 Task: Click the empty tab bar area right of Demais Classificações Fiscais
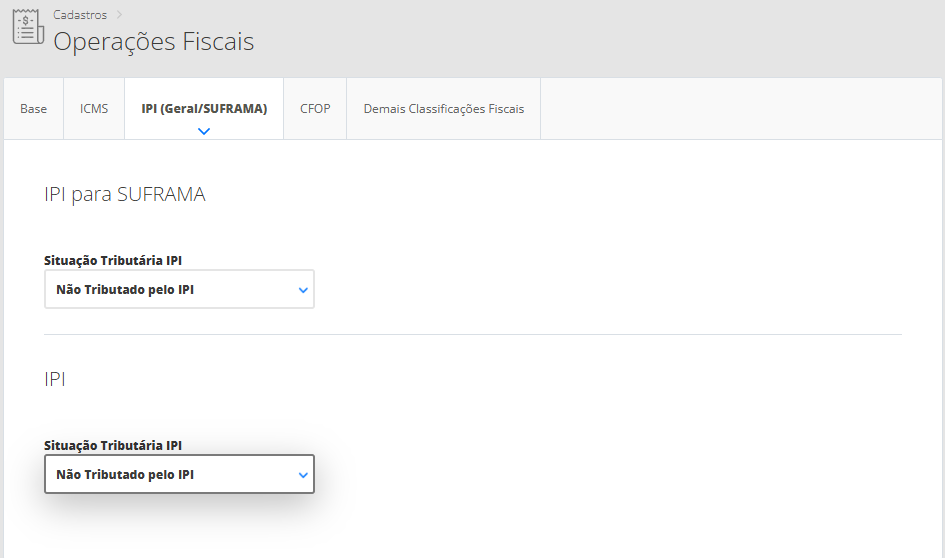pyautogui.click(x=740, y=109)
